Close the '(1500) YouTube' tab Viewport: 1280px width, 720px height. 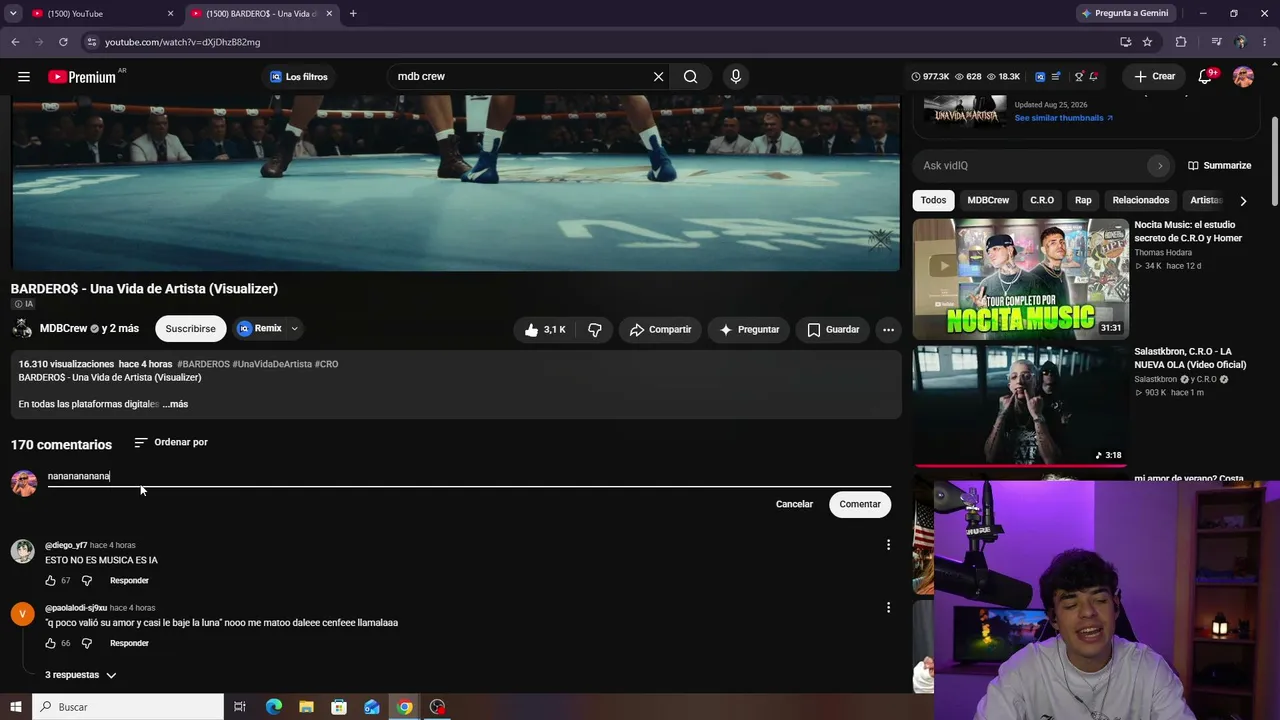tap(170, 14)
